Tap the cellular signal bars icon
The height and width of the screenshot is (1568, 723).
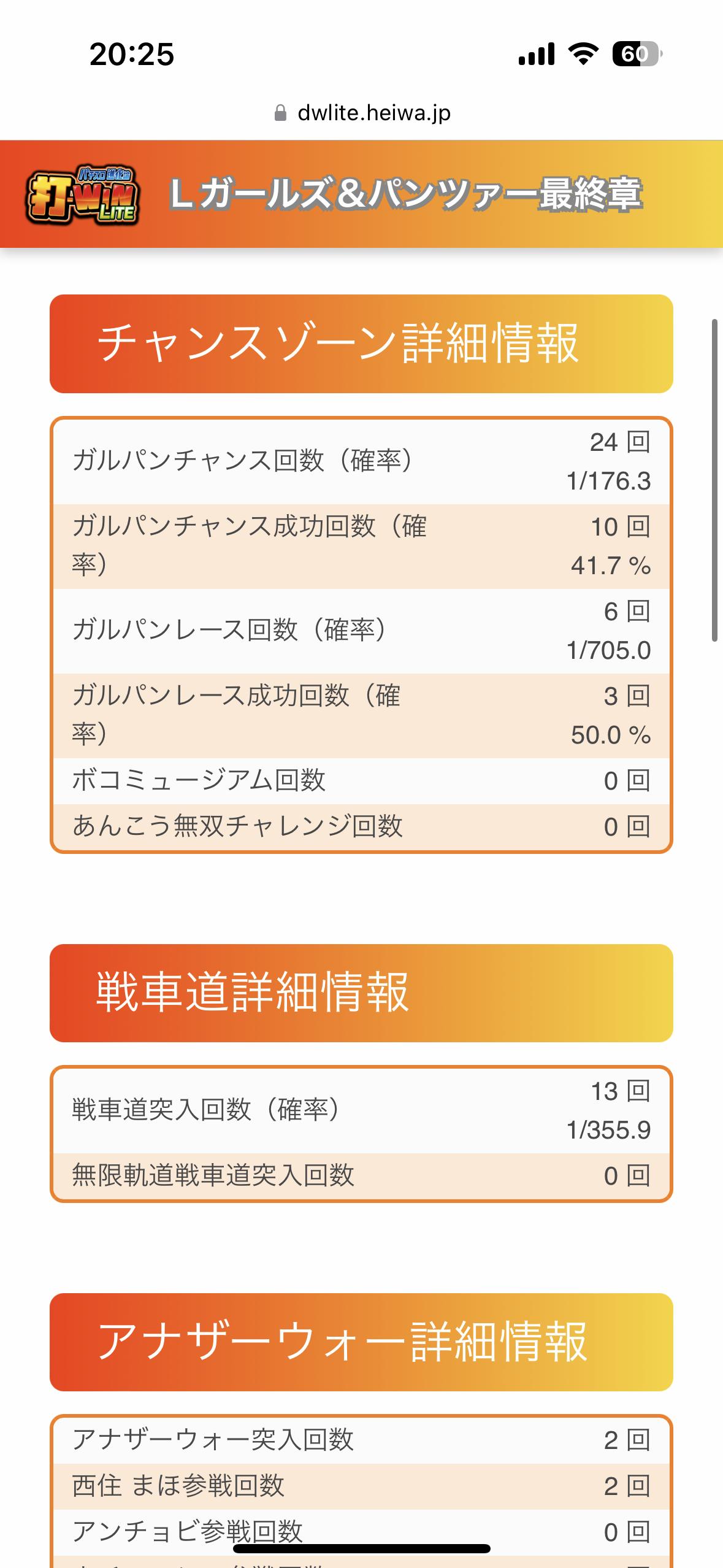(x=537, y=54)
